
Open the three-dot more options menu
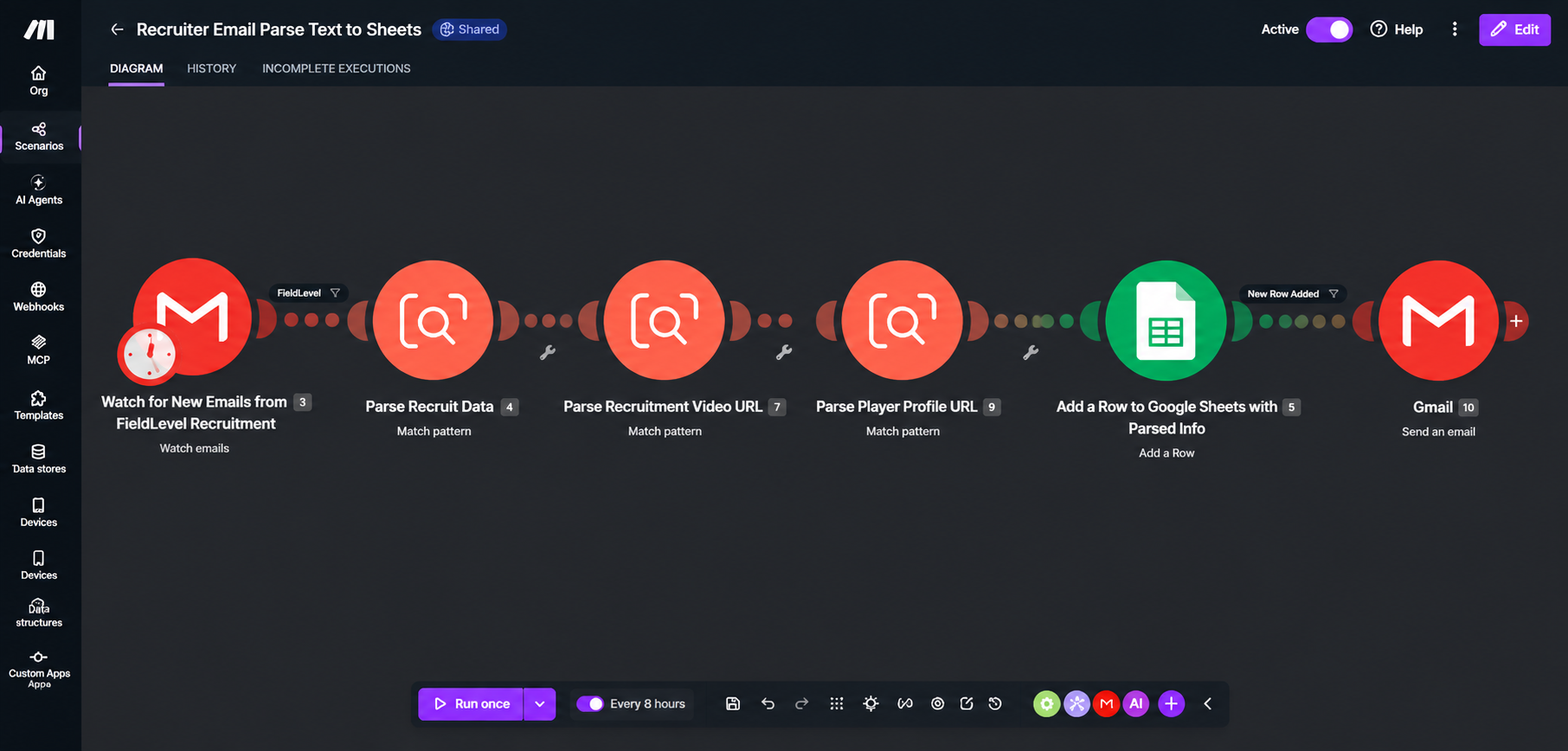click(1455, 29)
